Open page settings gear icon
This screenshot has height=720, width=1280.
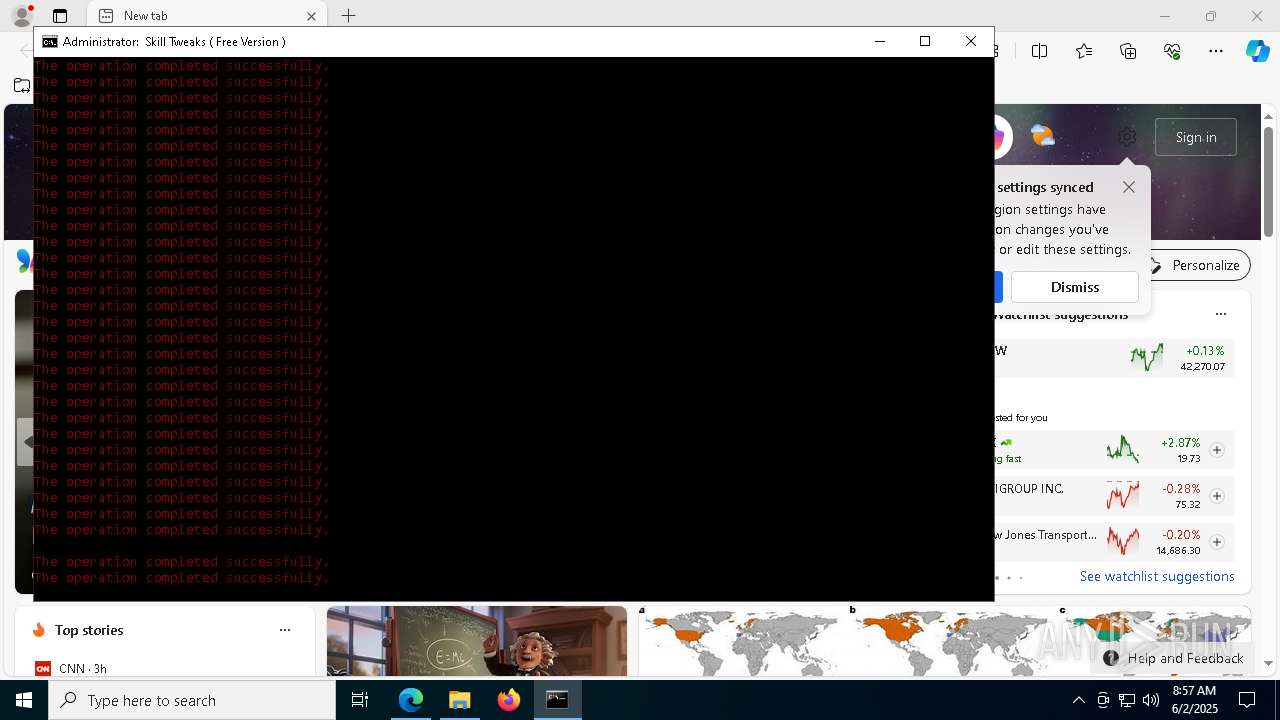[1127, 137]
